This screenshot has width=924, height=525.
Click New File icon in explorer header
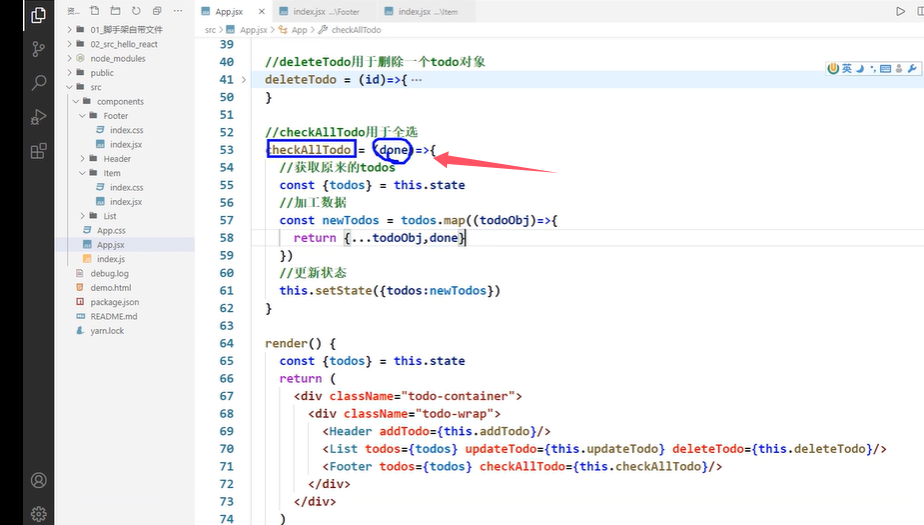94,11
